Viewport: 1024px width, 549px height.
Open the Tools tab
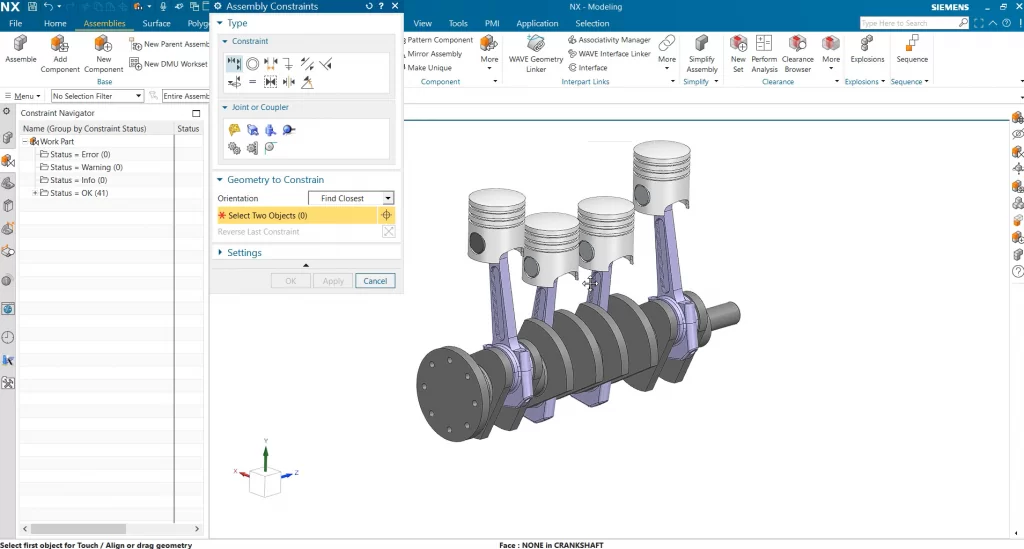point(458,23)
